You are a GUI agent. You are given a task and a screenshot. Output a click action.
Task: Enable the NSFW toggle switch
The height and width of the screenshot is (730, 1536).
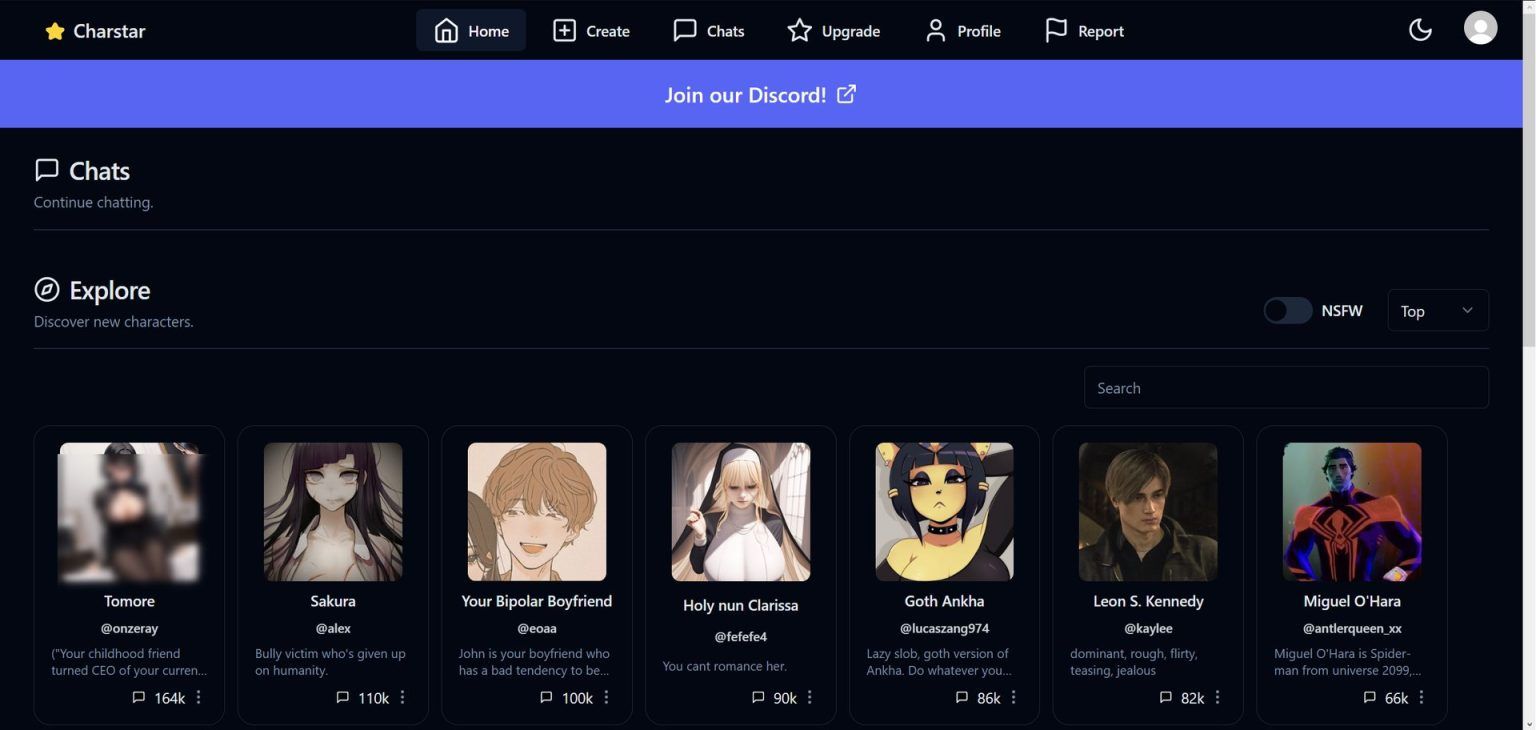1287,310
